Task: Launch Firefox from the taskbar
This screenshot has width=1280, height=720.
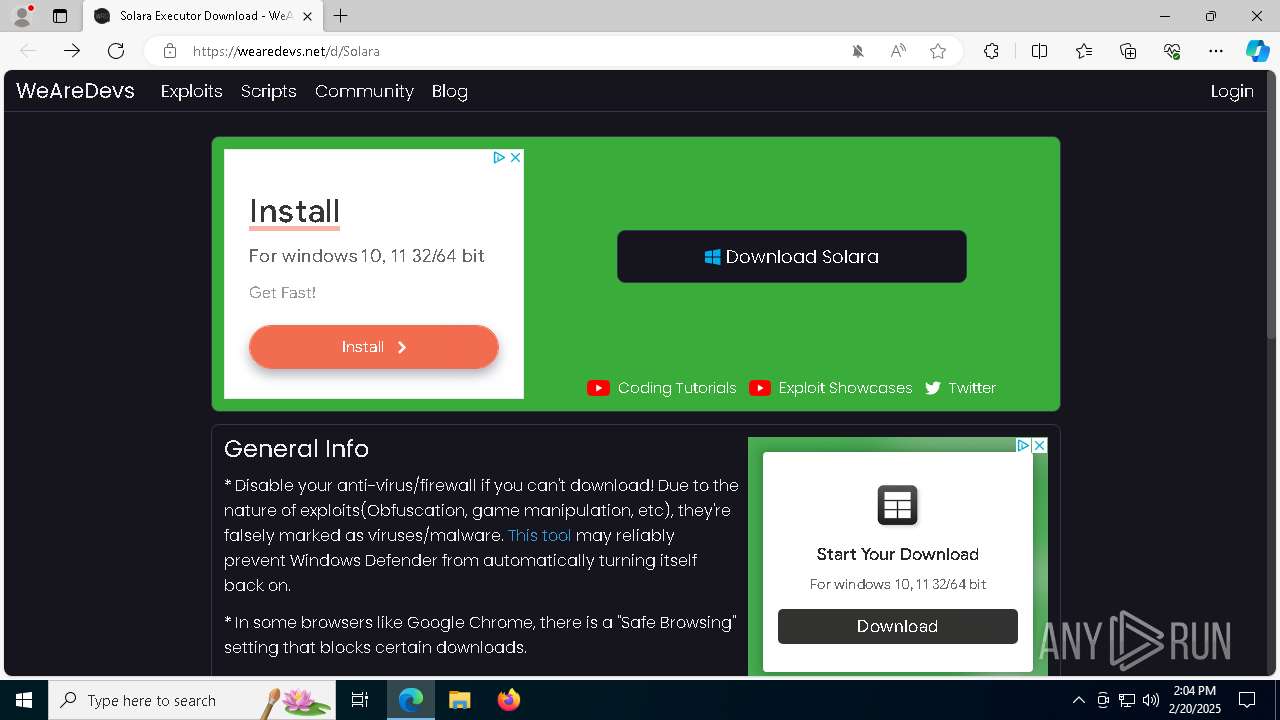Action: pos(509,700)
